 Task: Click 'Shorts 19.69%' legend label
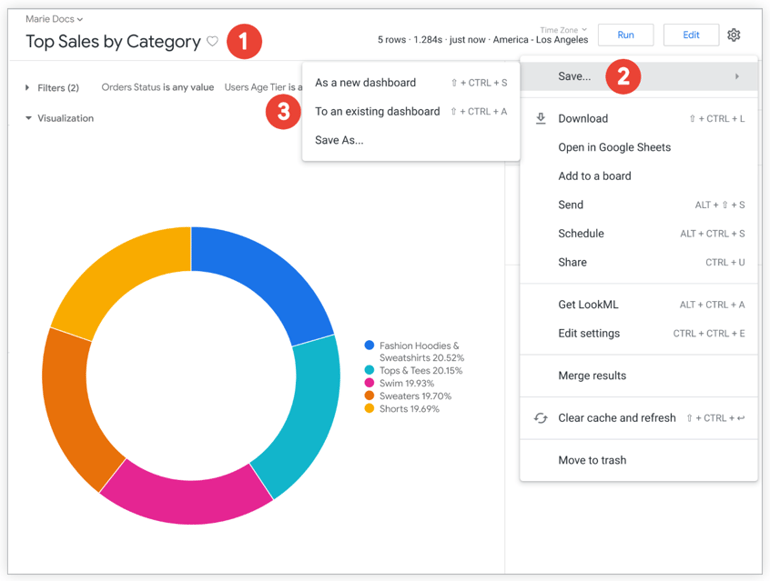click(x=409, y=409)
